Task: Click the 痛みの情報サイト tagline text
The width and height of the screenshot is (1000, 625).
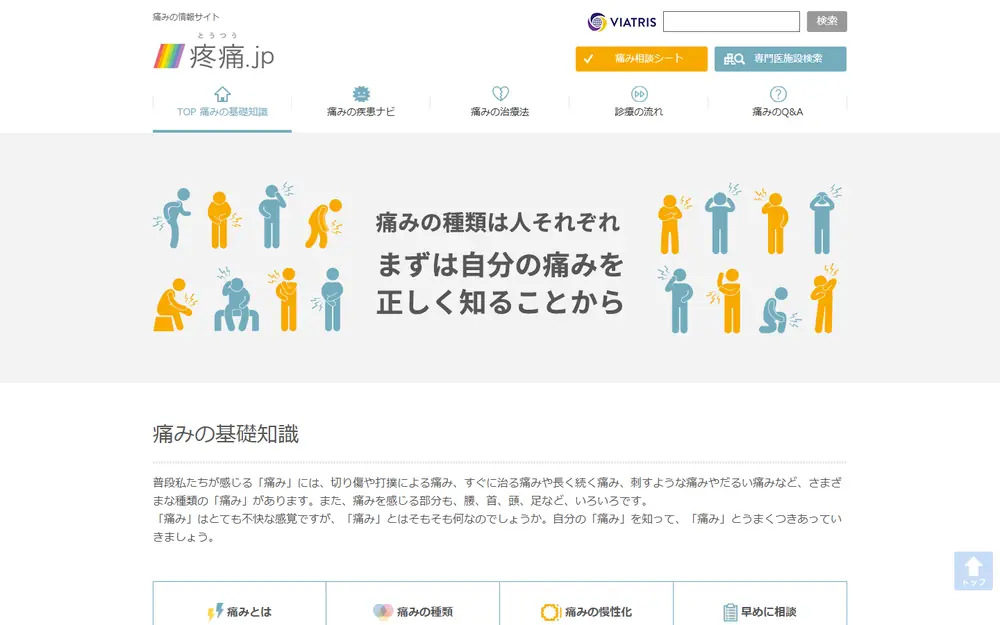Action: (x=186, y=17)
